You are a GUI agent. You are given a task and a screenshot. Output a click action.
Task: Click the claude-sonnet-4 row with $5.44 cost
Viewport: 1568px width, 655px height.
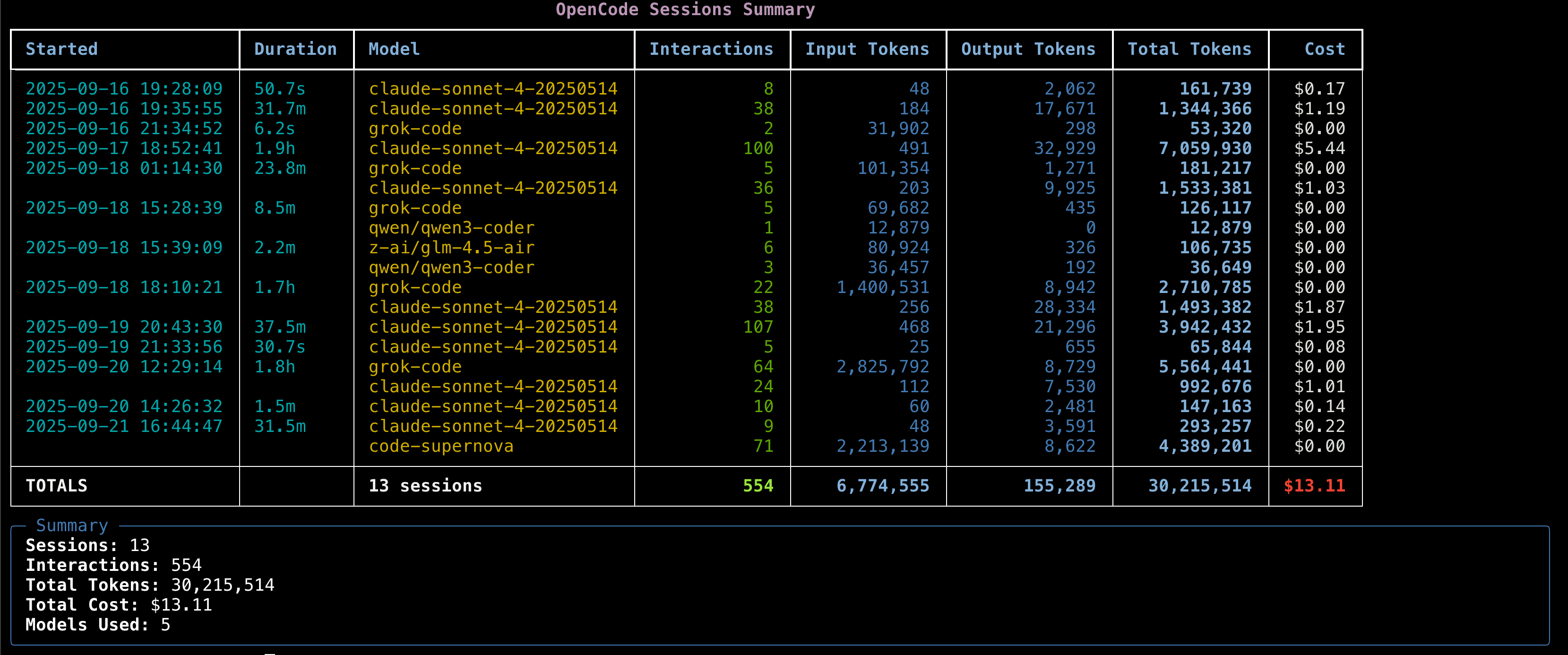[493, 148]
